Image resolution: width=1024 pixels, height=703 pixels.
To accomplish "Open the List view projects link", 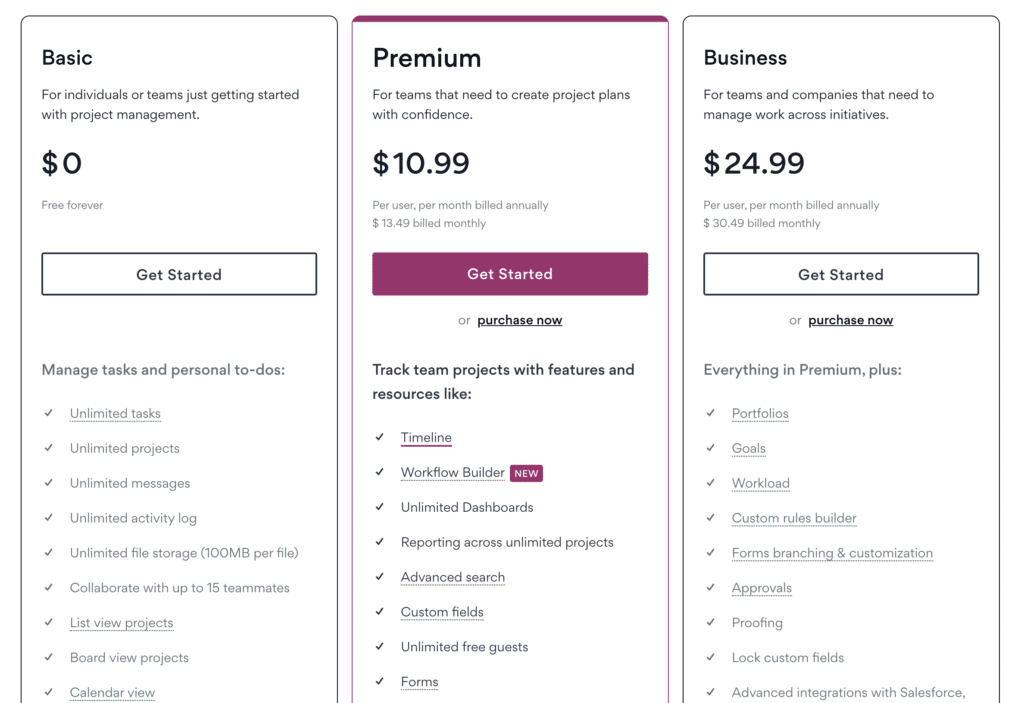I will pyautogui.click(x=121, y=623).
